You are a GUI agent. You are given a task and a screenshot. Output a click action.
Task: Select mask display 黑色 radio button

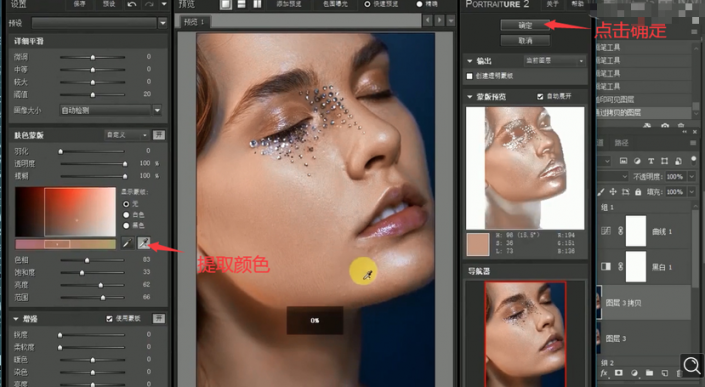pyautogui.click(x=126, y=226)
